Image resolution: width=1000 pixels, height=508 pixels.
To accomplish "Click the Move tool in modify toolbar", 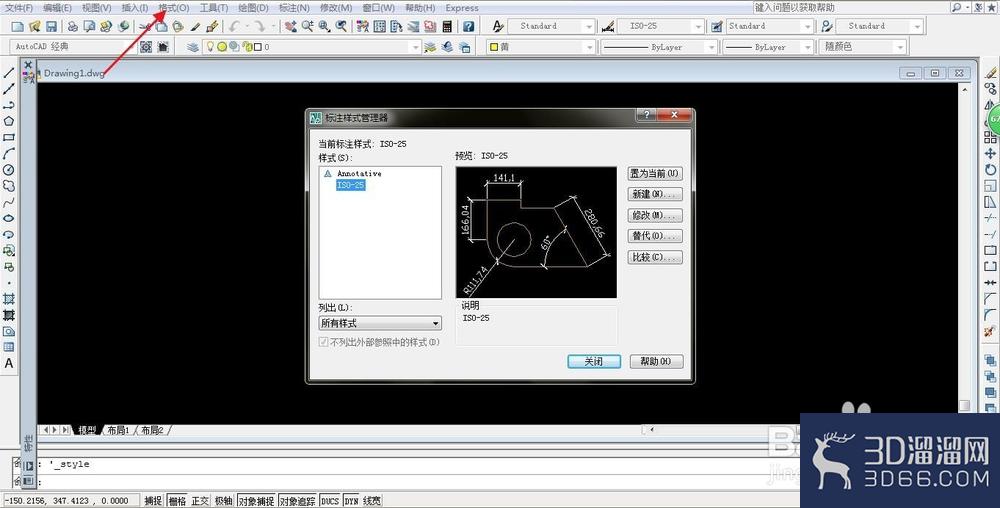I will pos(990,154).
